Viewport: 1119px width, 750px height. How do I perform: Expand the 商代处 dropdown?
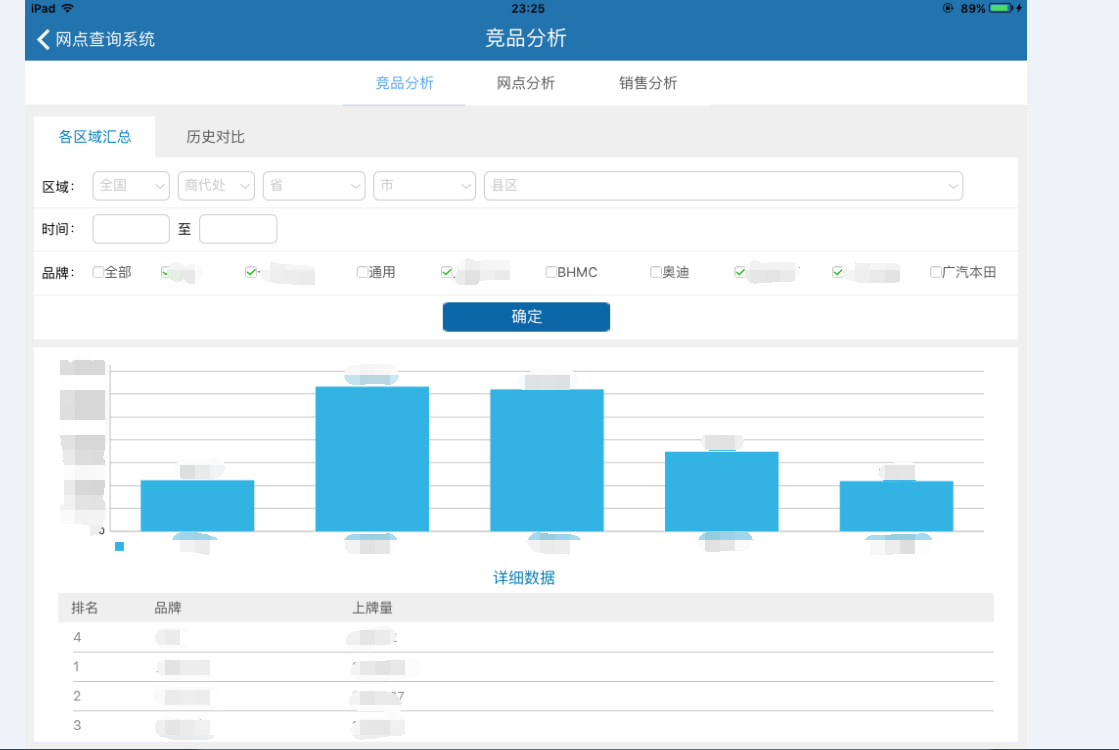(216, 186)
